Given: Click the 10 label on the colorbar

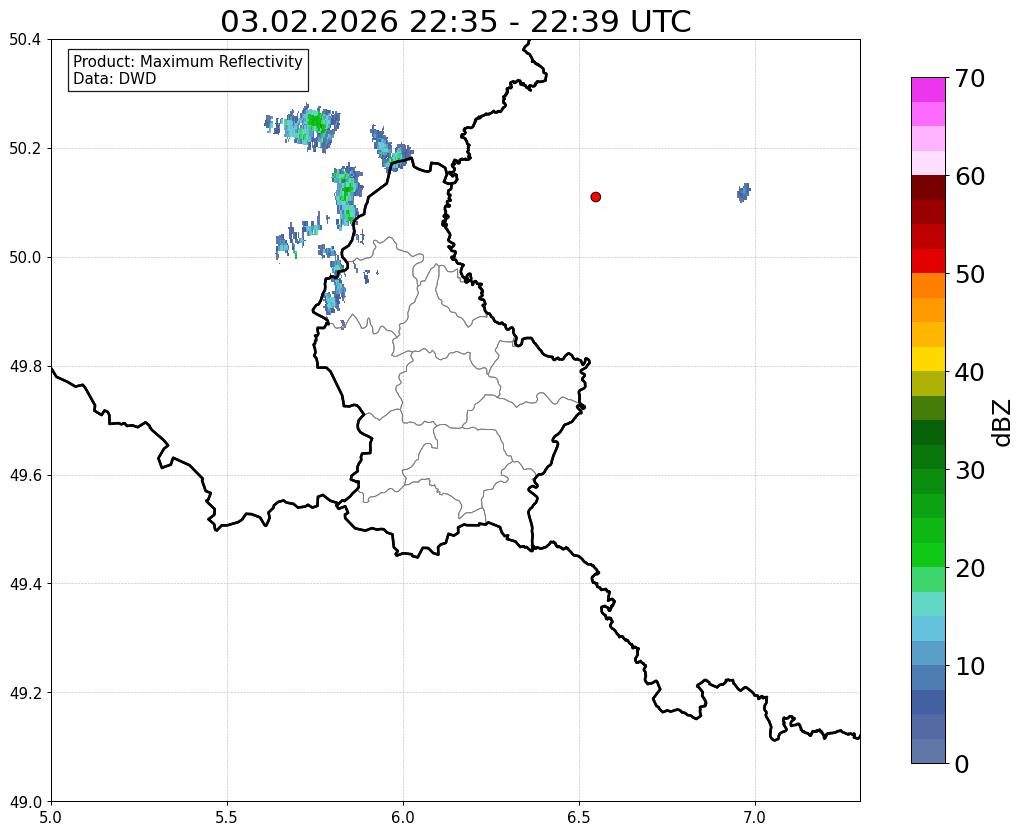Looking at the screenshot, I should point(970,666).
